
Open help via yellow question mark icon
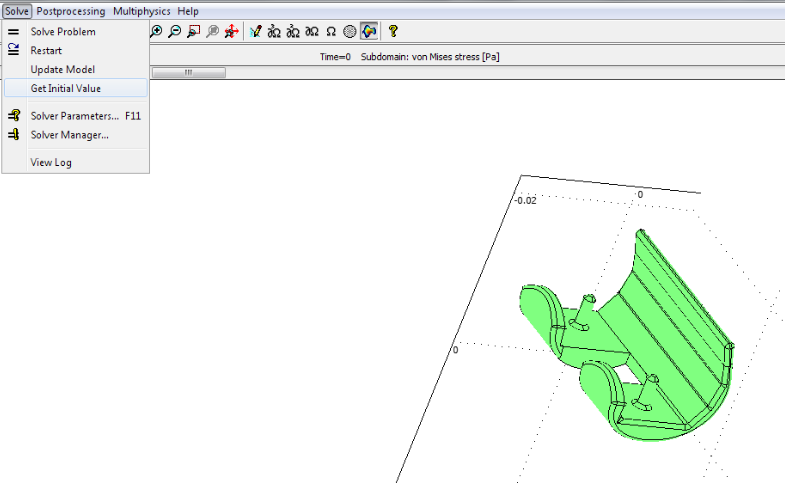(393, 32)
